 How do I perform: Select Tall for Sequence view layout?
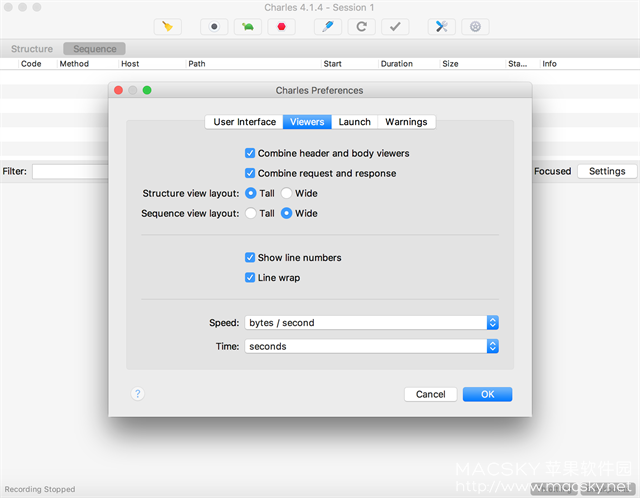coord(251,213)
